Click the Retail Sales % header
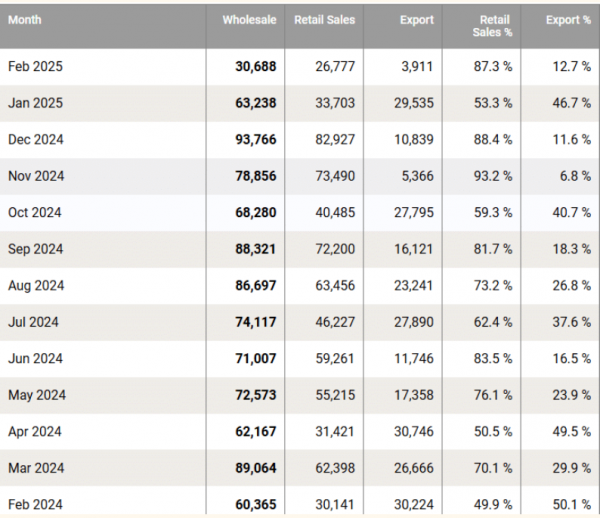The image size is (600, 518). pyautogui.click(x=495, y=25)
